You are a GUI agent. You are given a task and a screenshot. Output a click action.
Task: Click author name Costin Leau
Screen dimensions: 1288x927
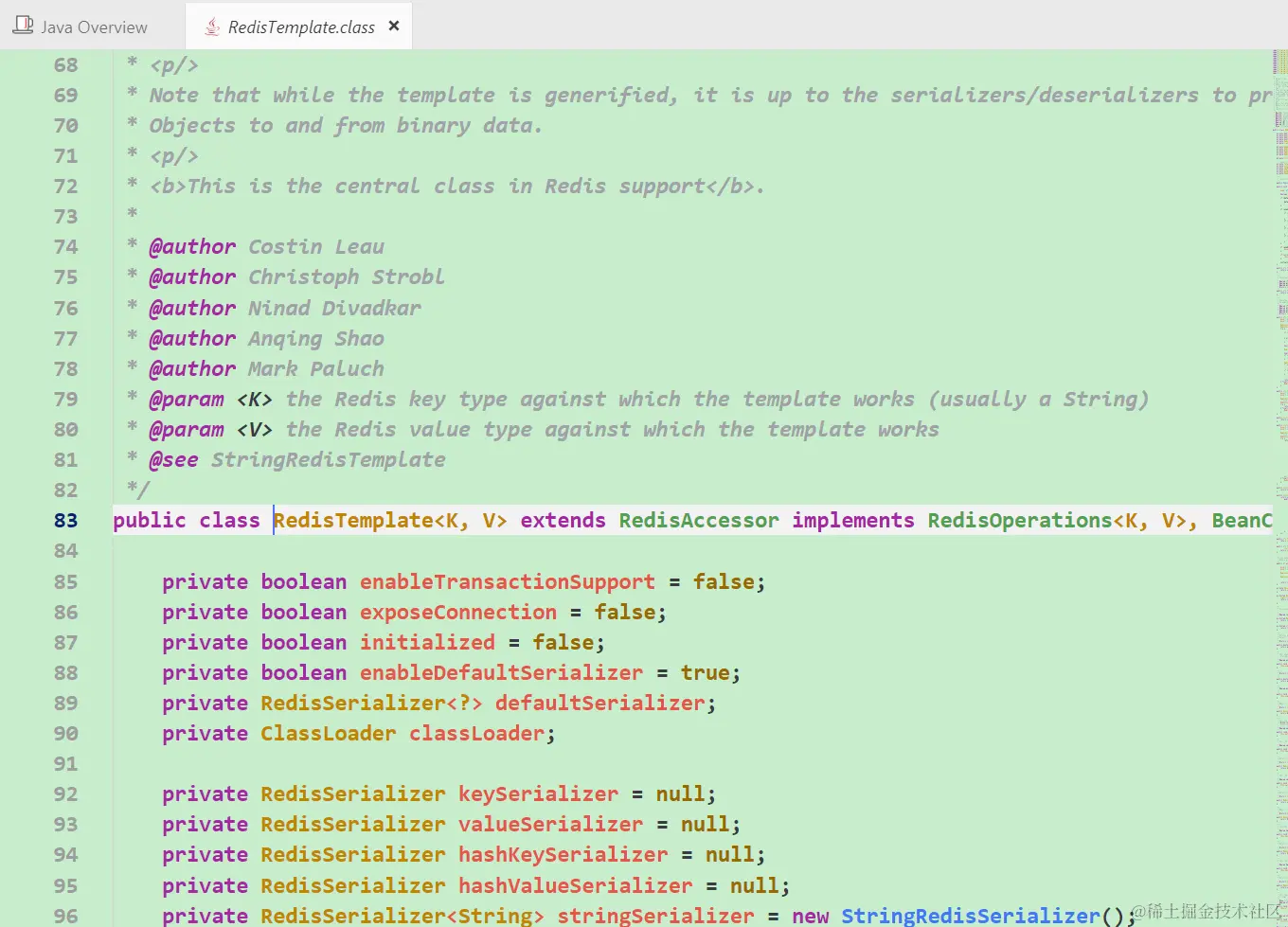(x=316, y=246)
